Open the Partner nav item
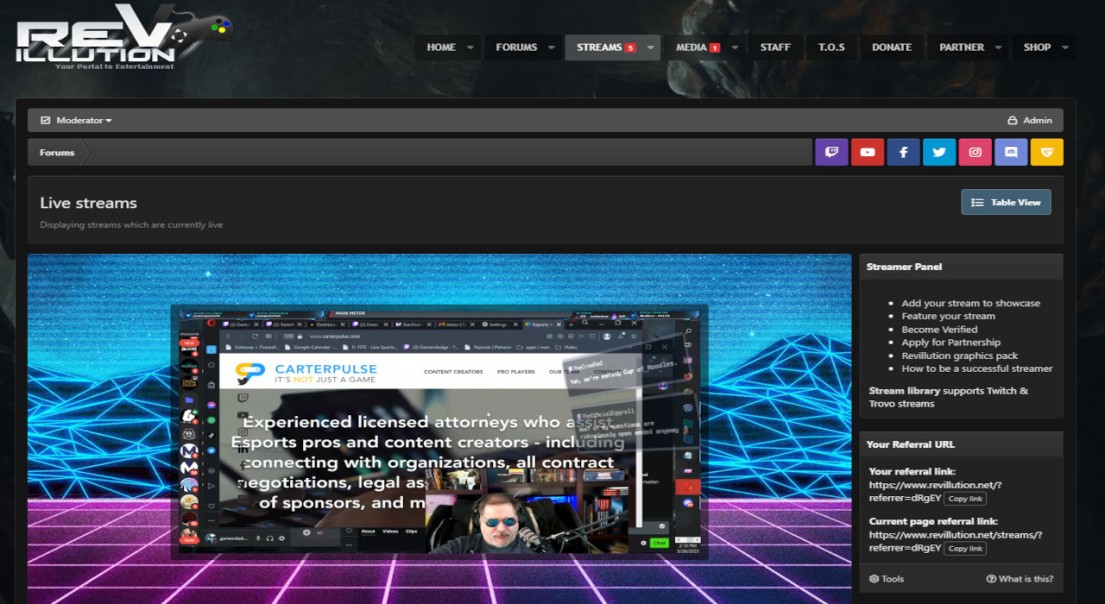Image resolution: width=1105 pixels, height=604 pixels. [x=961, y=48]
